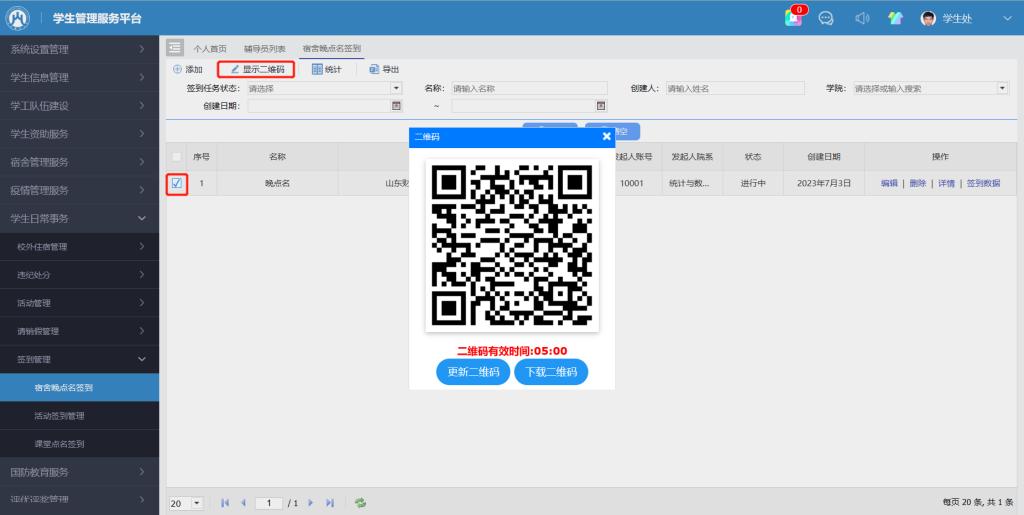Click the 创建人 name input field

pos(735,88)
